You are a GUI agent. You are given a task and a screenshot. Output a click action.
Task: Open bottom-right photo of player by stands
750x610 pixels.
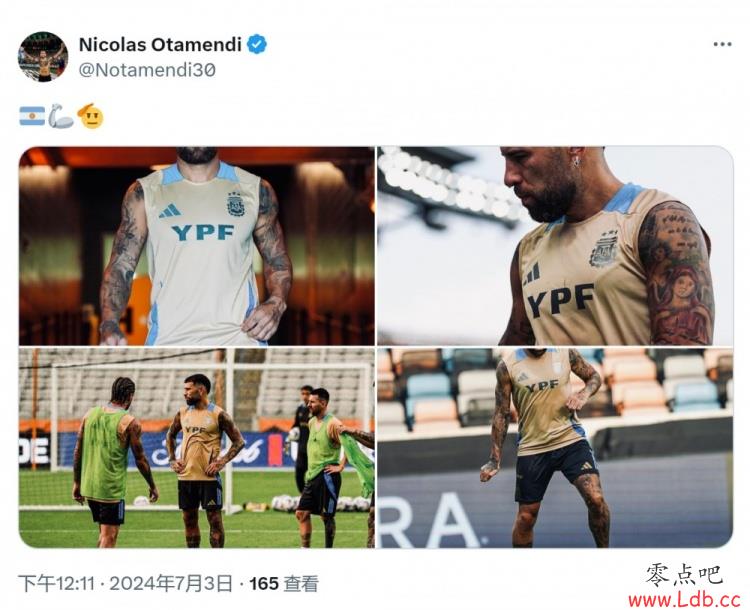[x=555, y=448]
